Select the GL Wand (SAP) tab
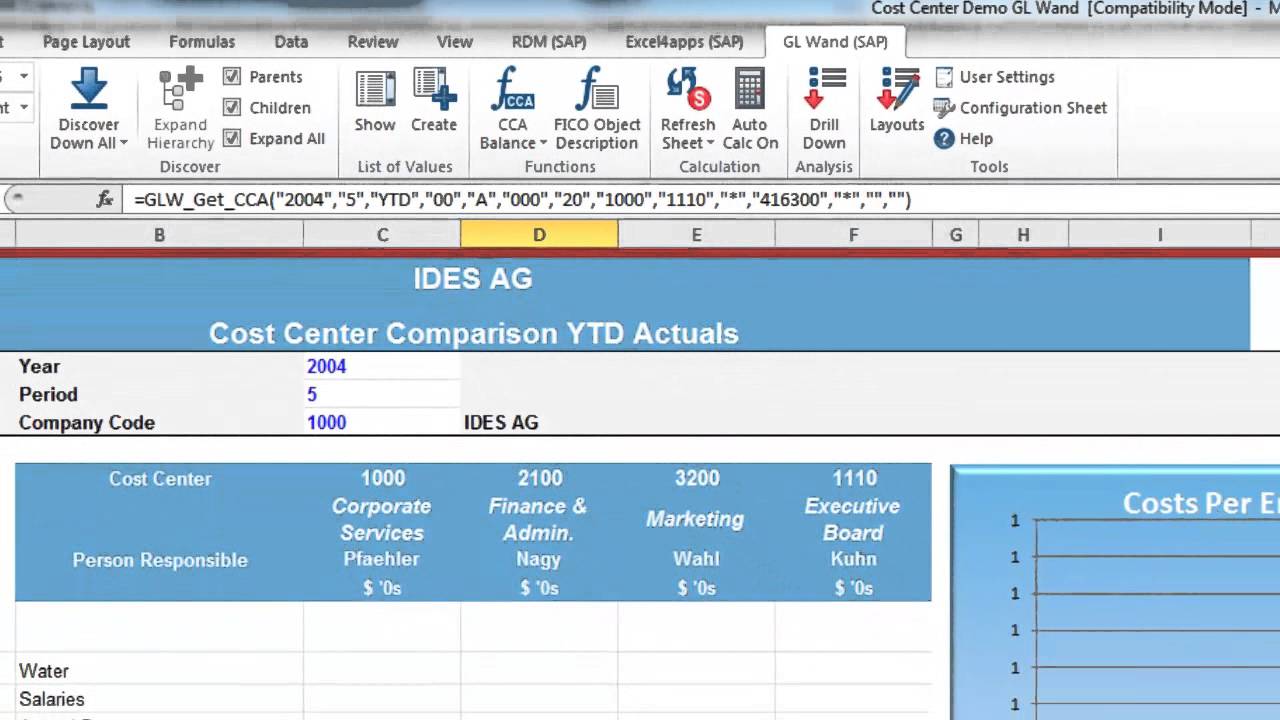Image resolution: width=1280 pixels, height=720 pixels. tap(835, 42)
